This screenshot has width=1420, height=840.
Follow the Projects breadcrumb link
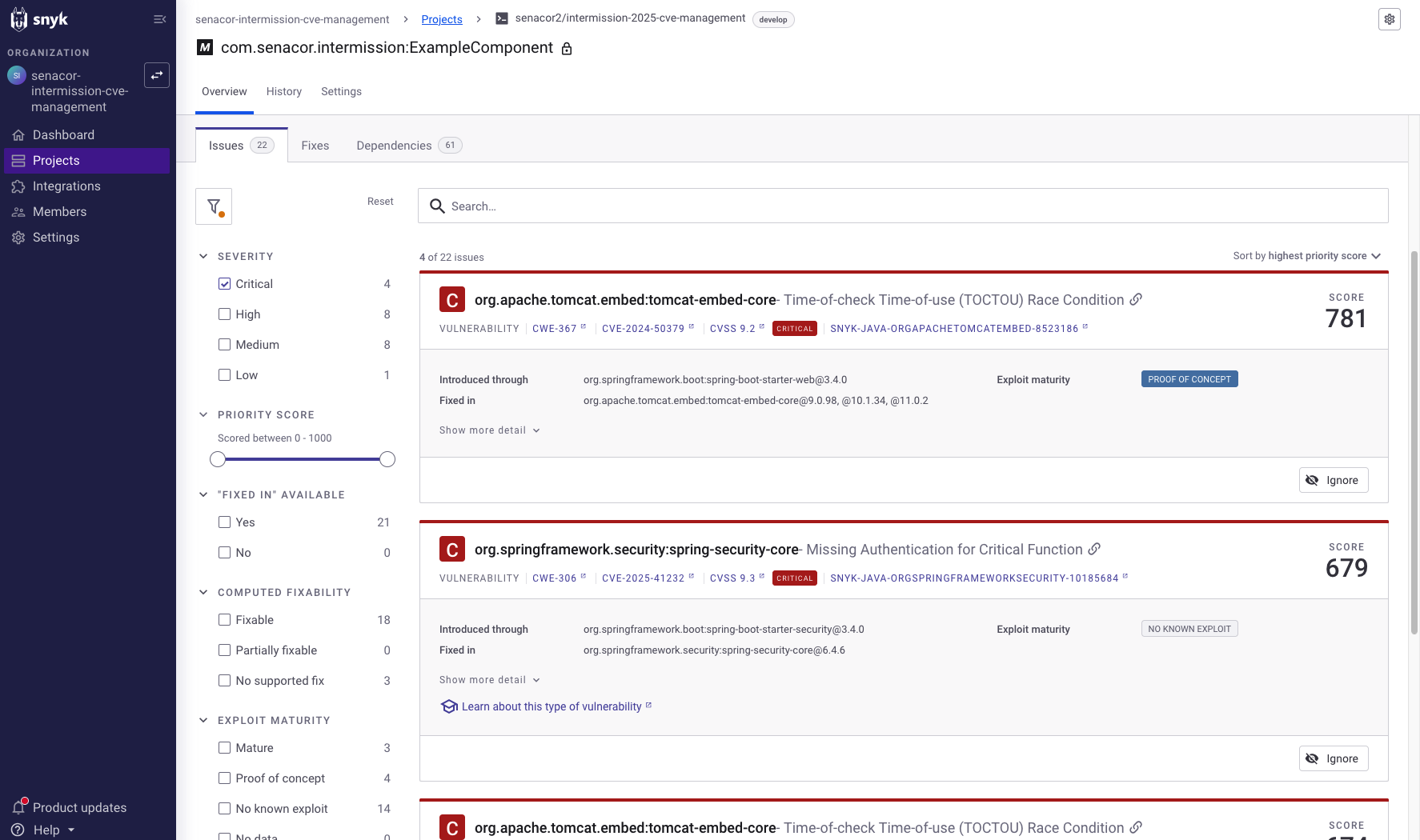coord(442,19)
